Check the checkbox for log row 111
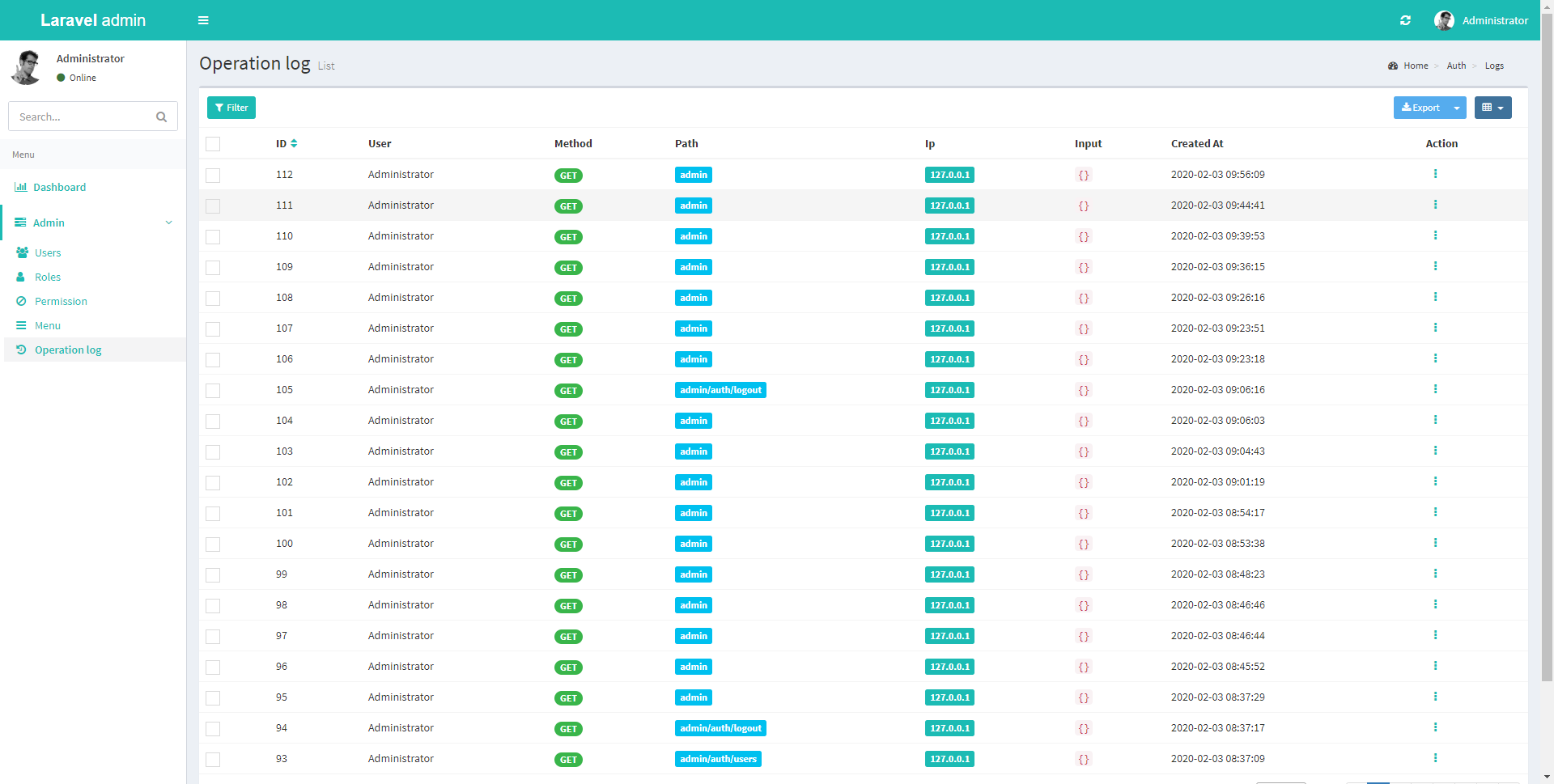 tap(213, 206)
